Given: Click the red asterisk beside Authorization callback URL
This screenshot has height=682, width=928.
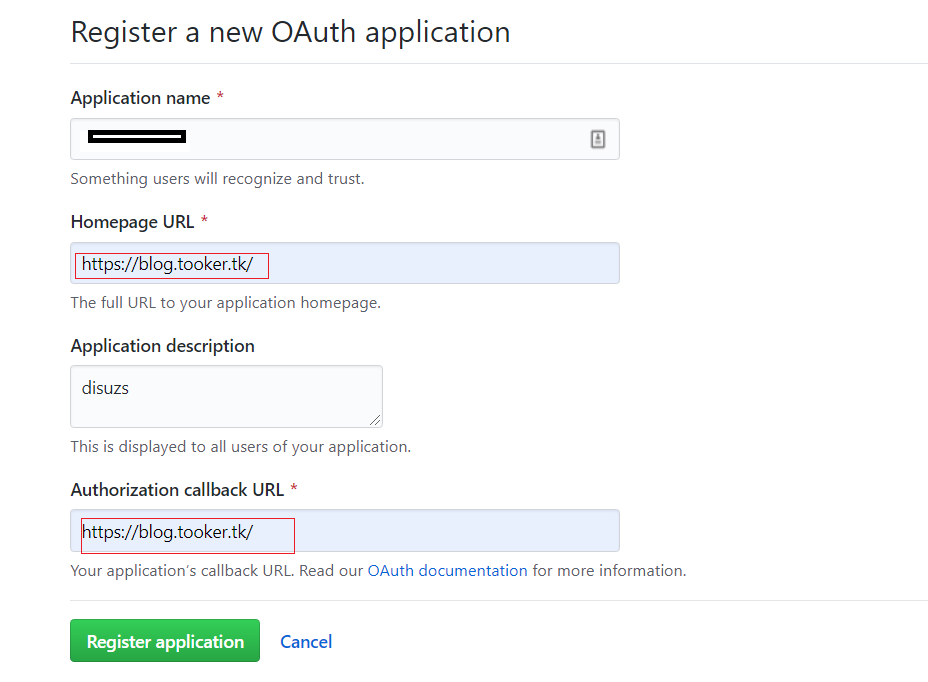Looking at the screenshot, I should coord(294,490).
